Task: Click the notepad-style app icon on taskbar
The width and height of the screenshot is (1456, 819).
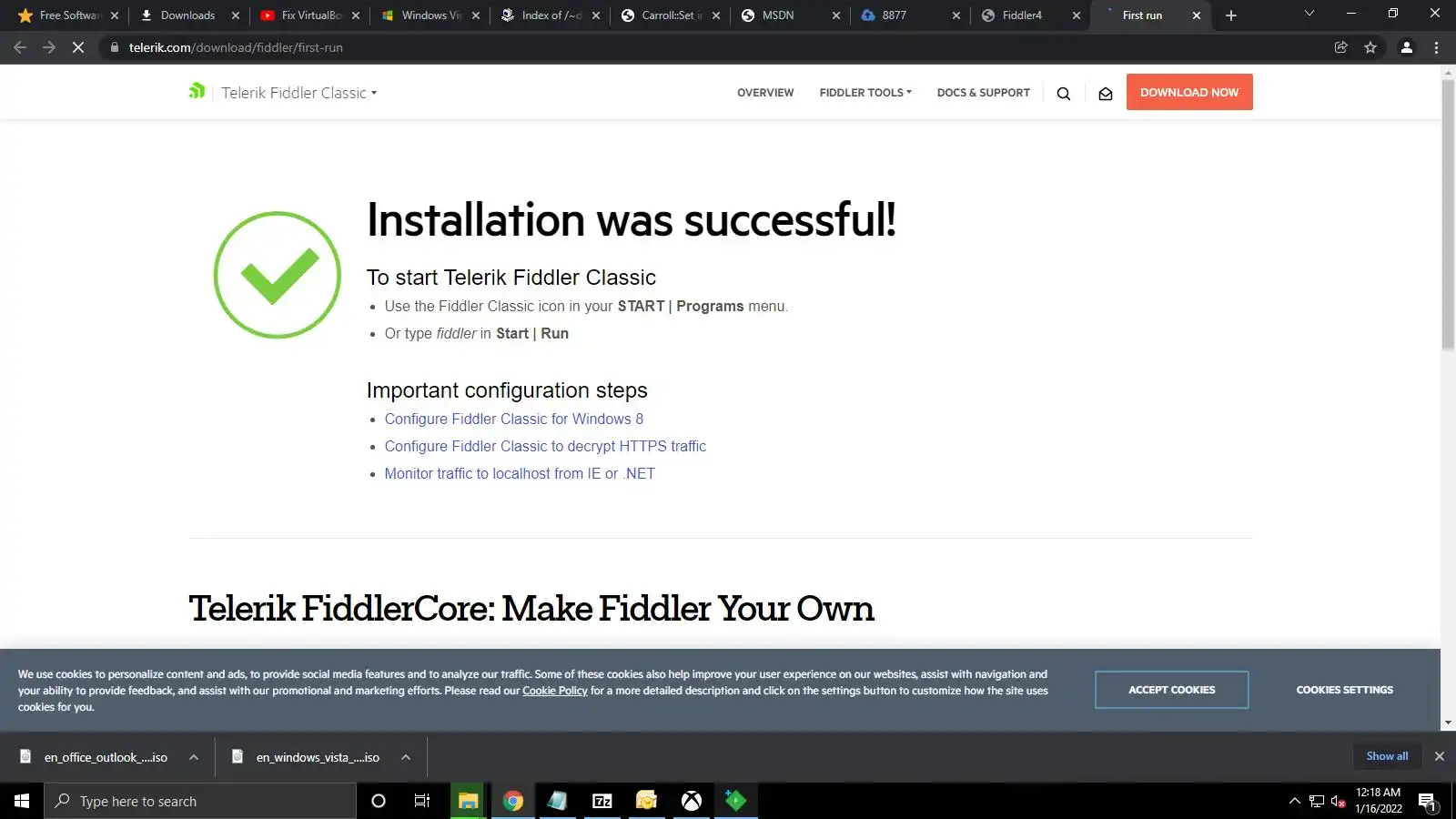Action: [x=557, y=801]
